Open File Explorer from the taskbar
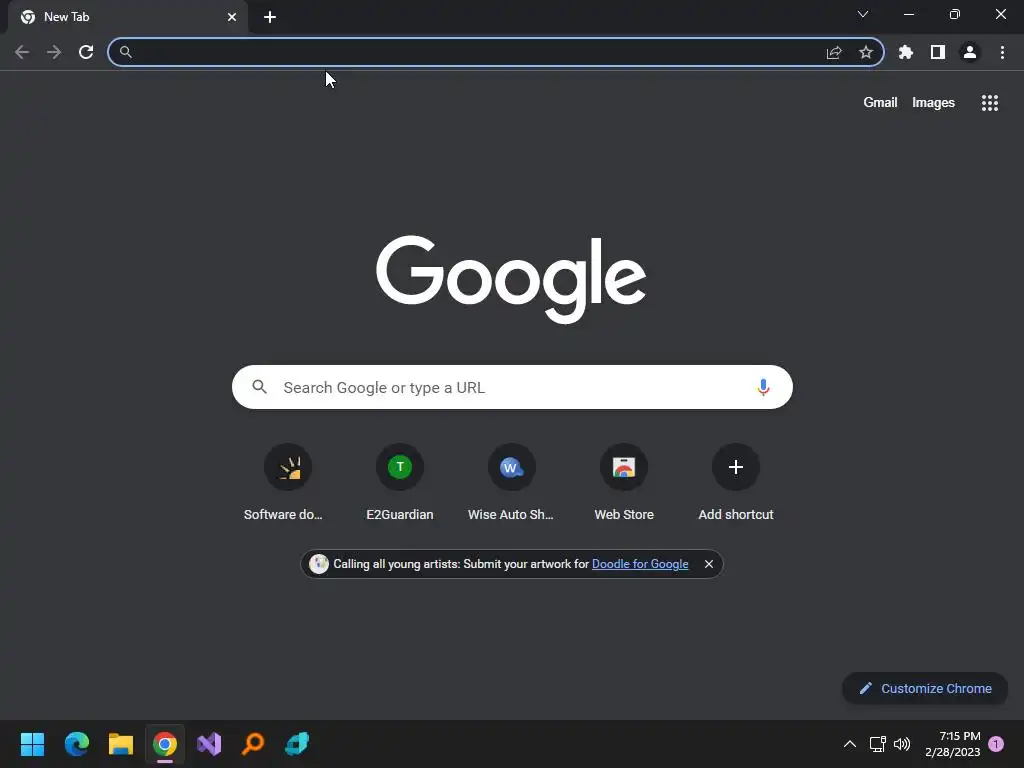Image resolution: width=1024 pixels, height=768 pixels. coord(121,744)
